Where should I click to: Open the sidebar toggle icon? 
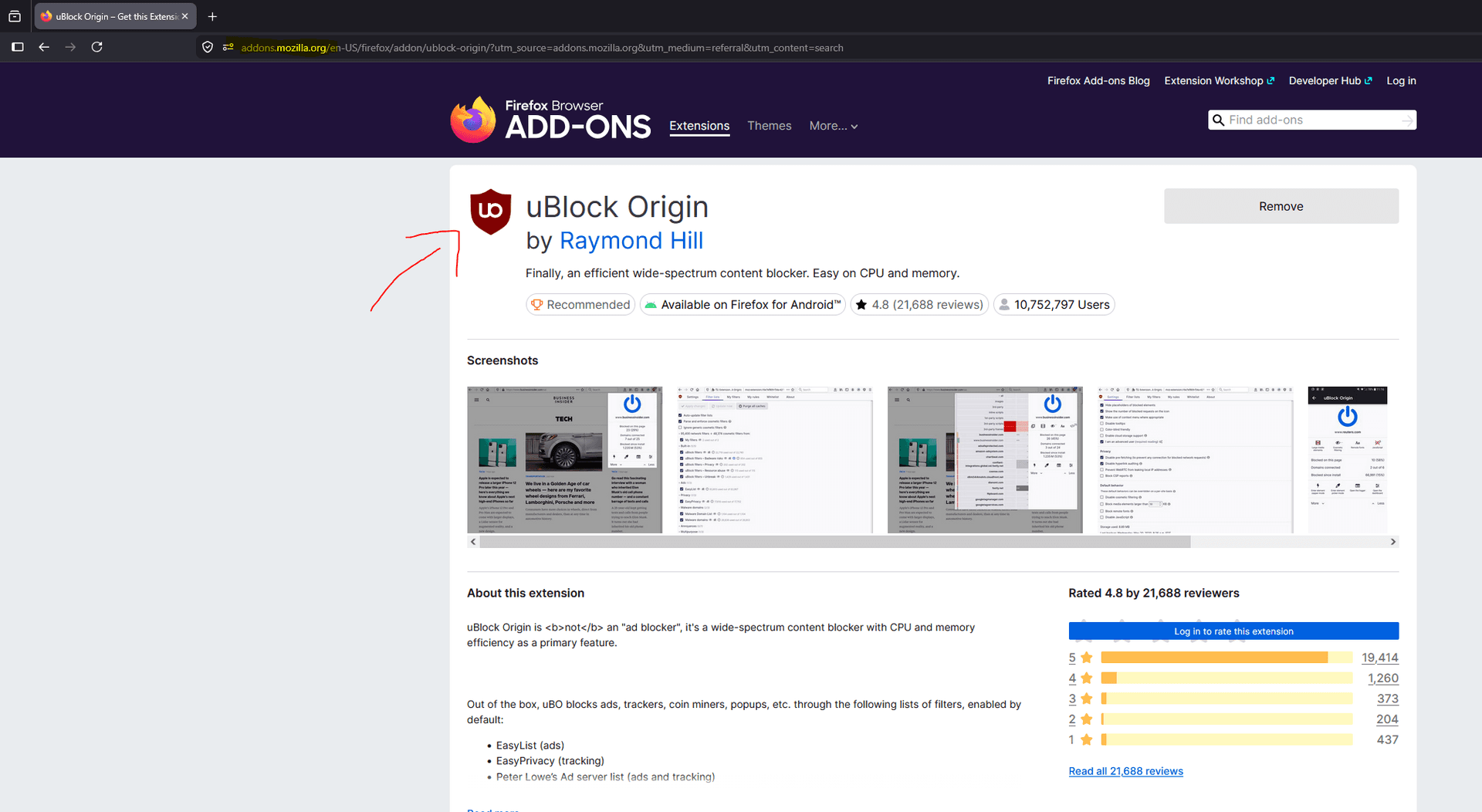click(18, 47)
